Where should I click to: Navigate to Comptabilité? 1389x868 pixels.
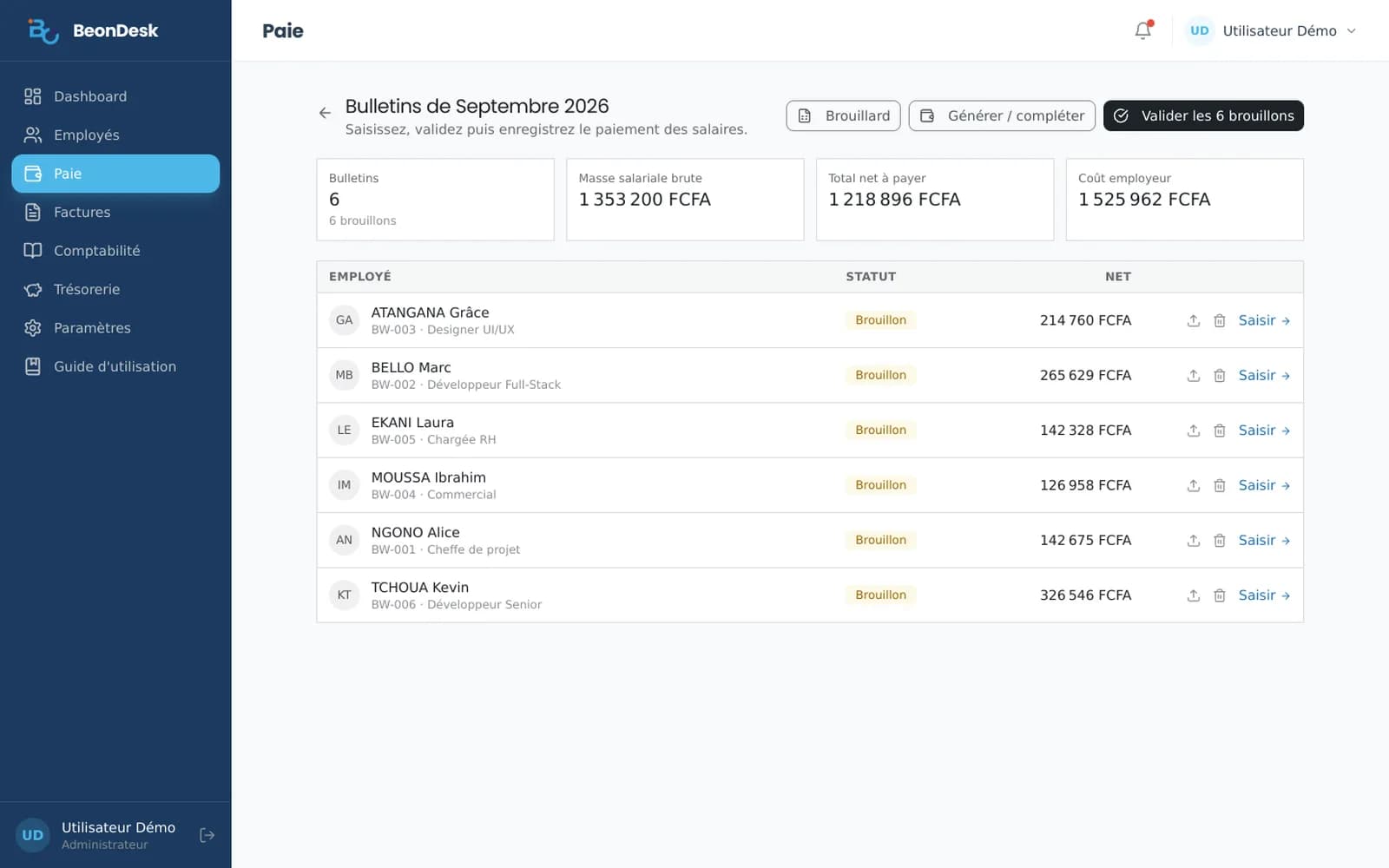click(115, 250)
